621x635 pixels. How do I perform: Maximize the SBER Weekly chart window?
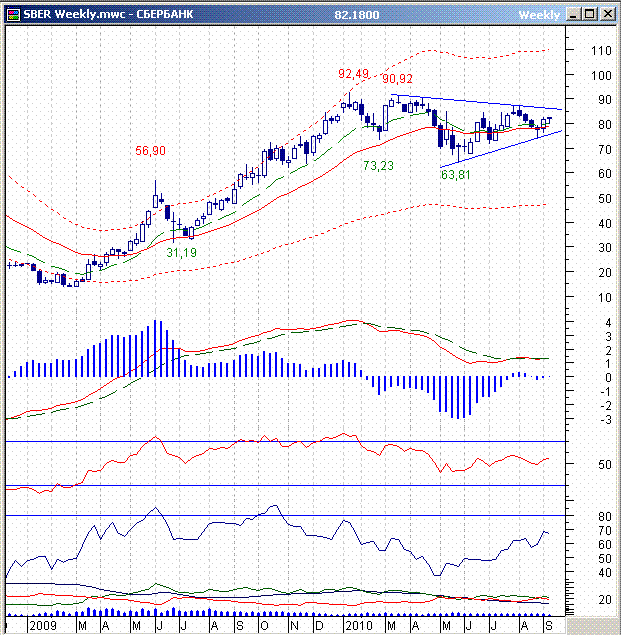(590, 15)
